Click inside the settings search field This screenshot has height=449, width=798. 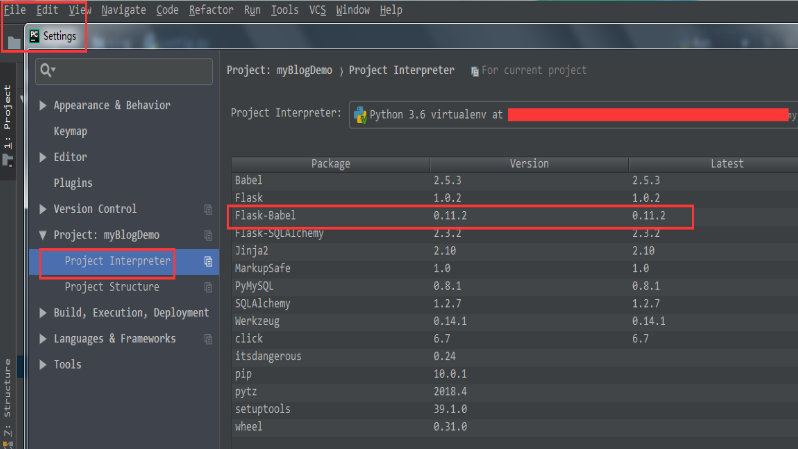click(x=130, y=71)
